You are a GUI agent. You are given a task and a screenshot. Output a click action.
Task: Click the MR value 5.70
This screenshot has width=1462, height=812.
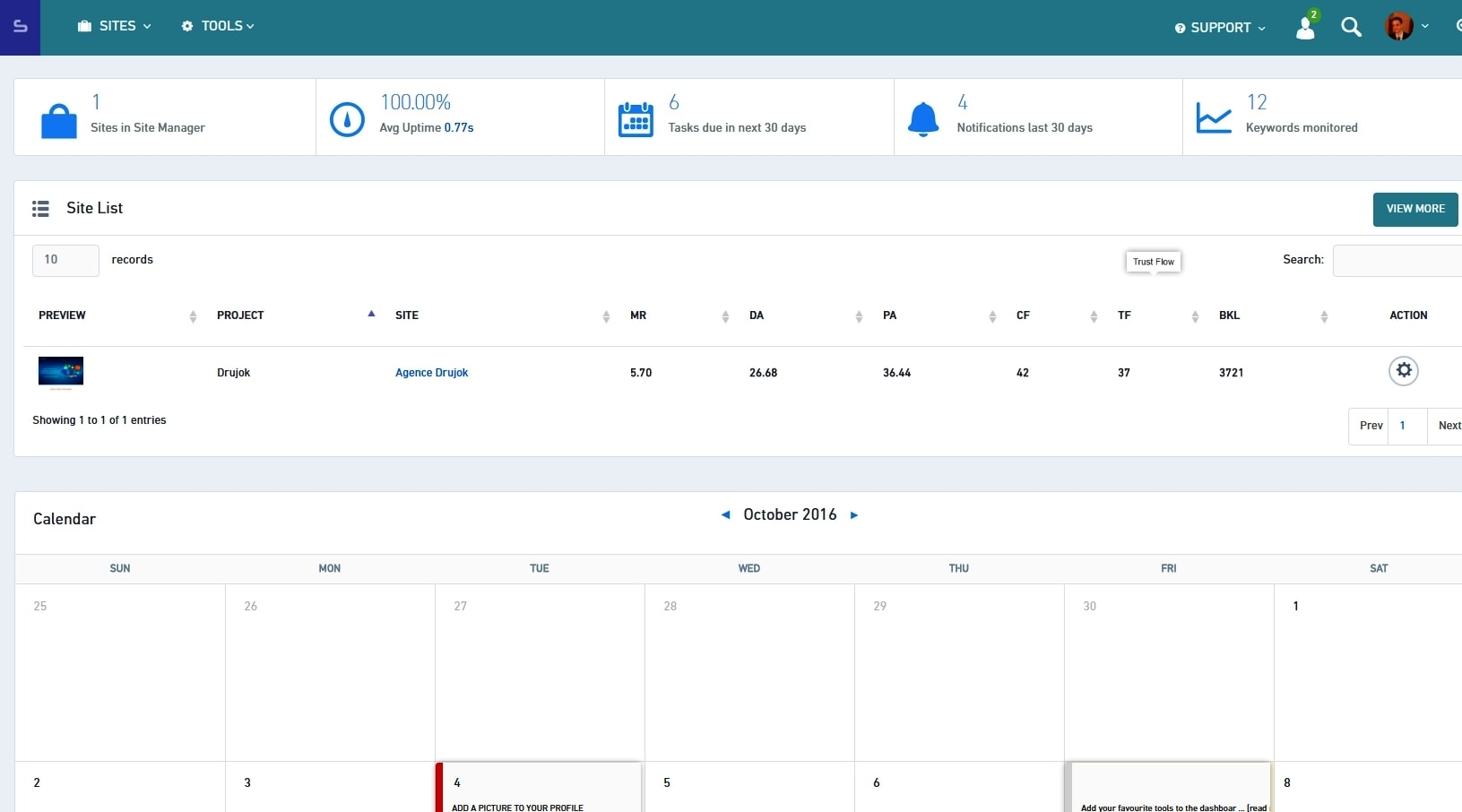[641, 373]
